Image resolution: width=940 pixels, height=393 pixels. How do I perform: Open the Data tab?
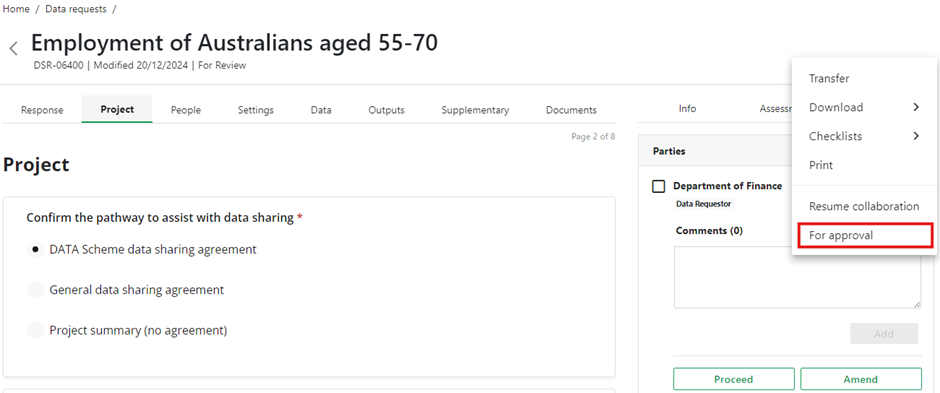(x=321, y=110)
